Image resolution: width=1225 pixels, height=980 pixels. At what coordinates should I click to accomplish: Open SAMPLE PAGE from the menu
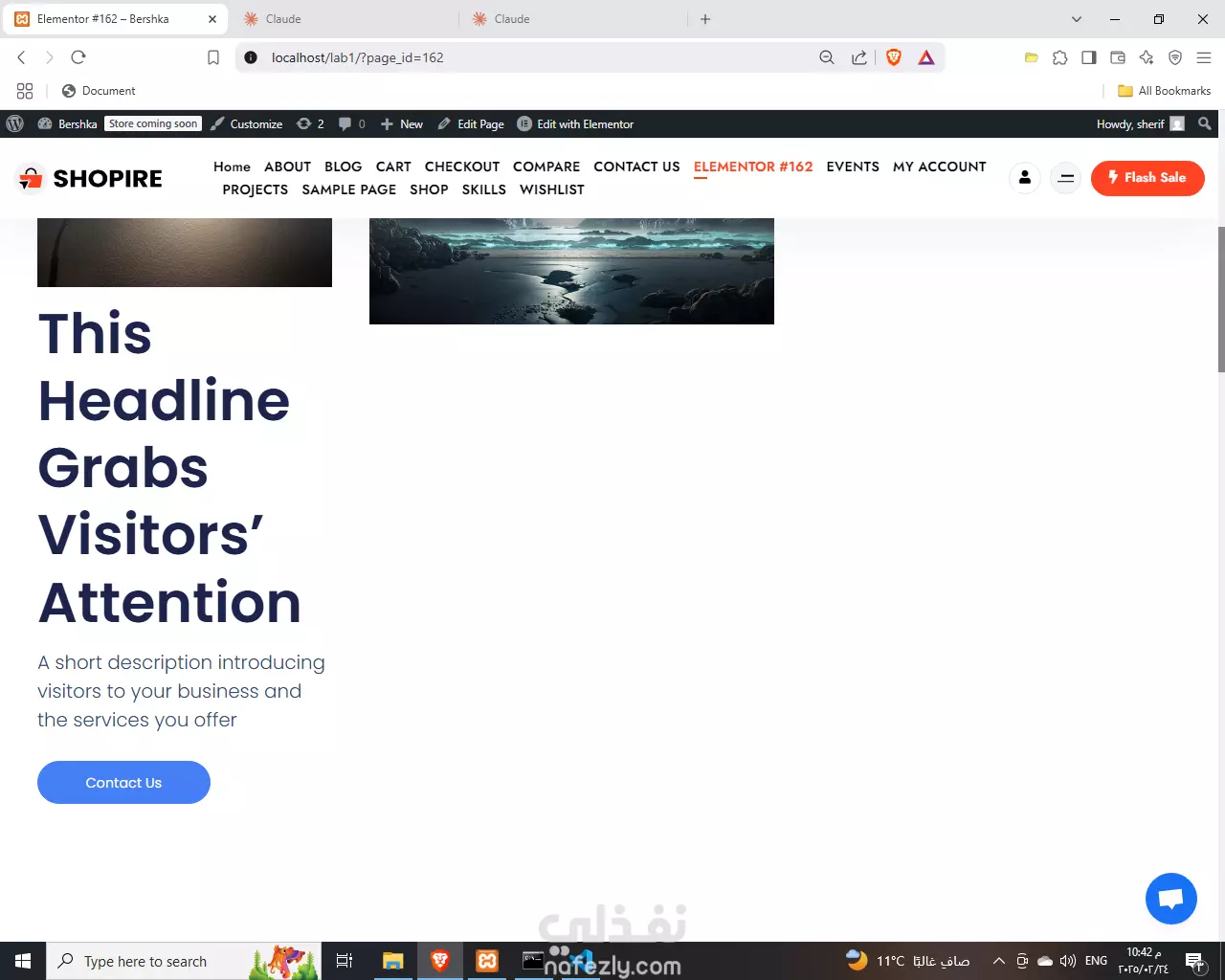coord(349,189)
